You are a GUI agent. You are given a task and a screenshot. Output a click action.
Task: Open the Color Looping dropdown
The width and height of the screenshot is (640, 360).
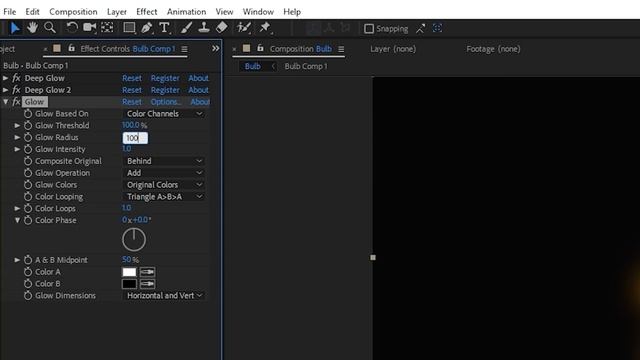click(x=164, y=197)
